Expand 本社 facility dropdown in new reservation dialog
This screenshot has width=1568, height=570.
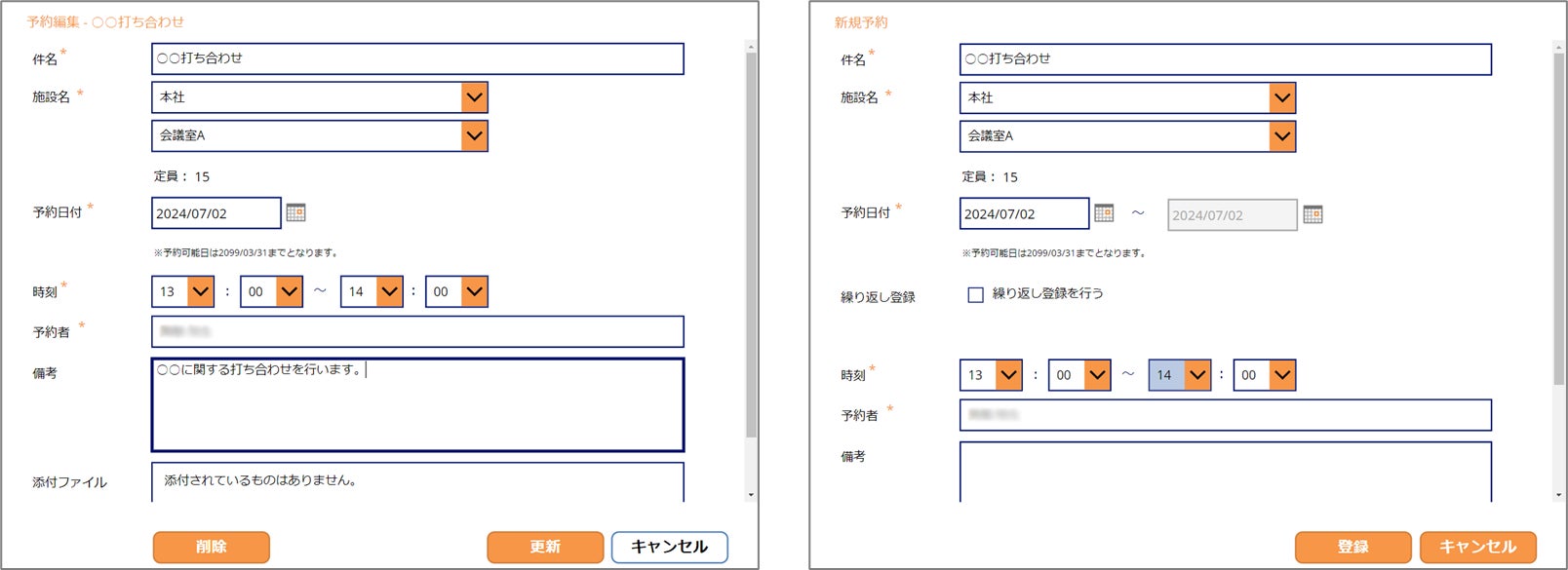[x=1282, y=97]
